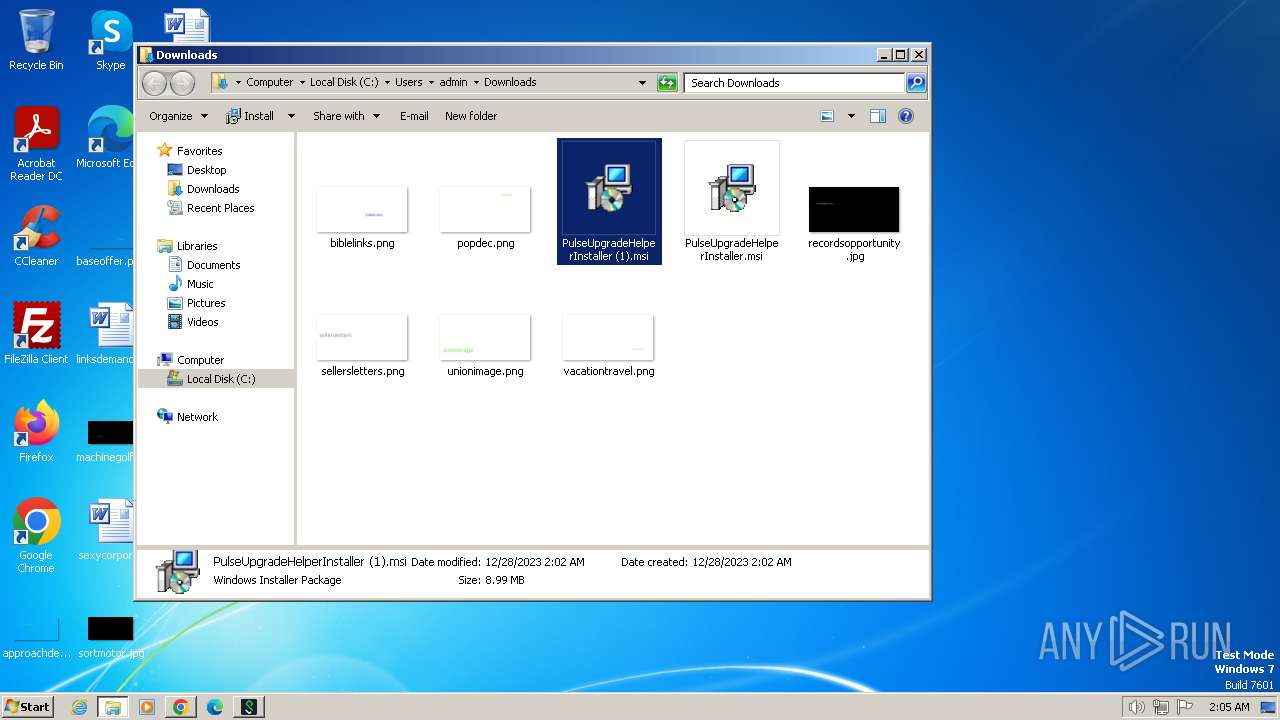Open Microsoft Edge from the taskbar

coord(215,707)
